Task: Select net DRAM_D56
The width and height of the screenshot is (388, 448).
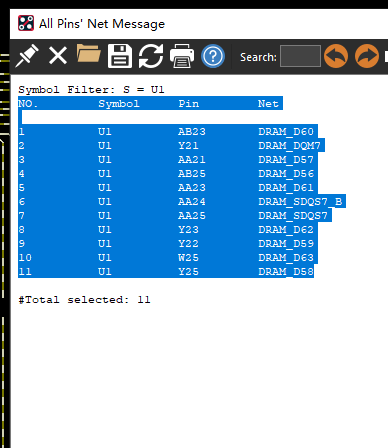Action: 286,174
